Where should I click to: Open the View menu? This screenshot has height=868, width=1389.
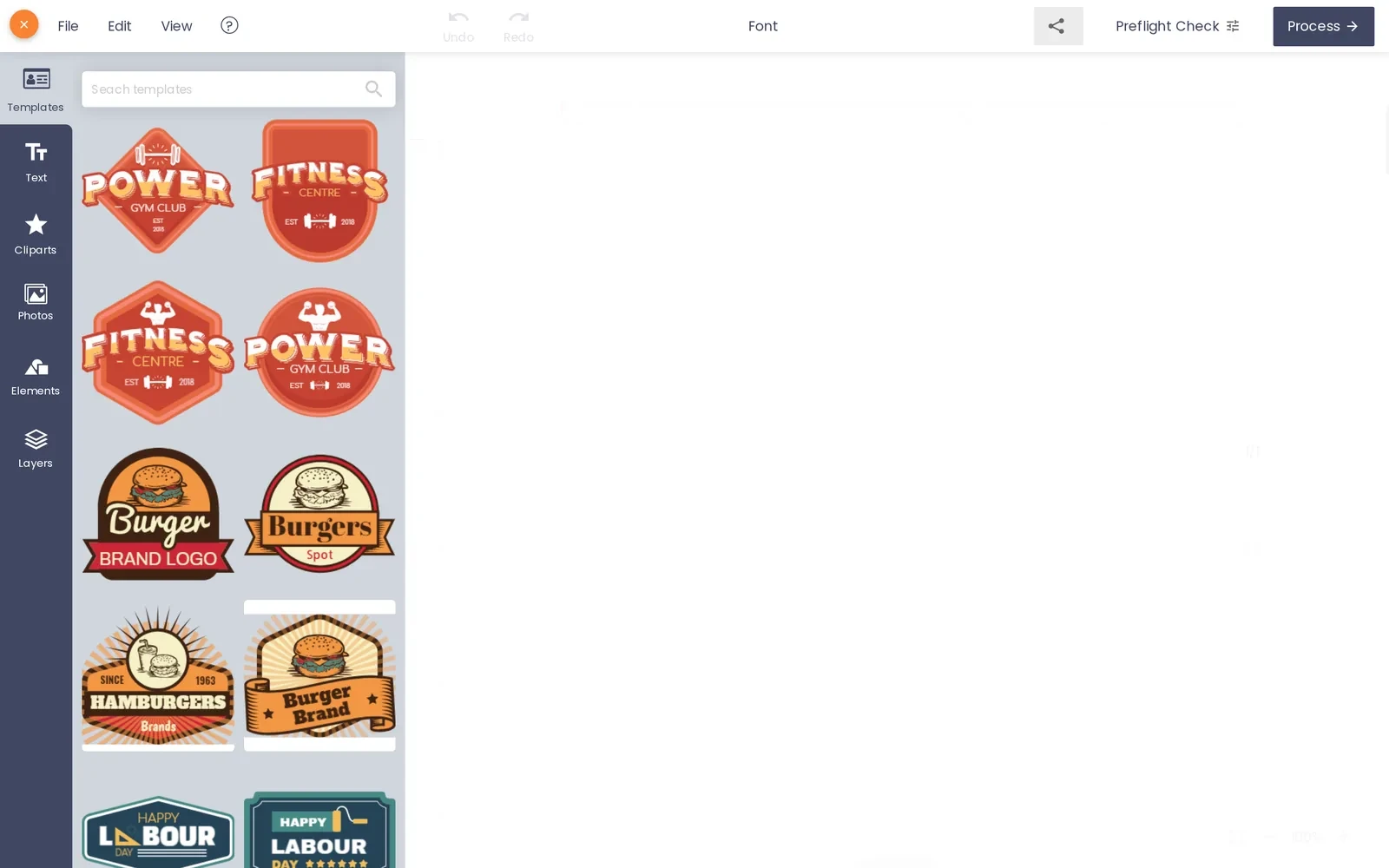176,26
